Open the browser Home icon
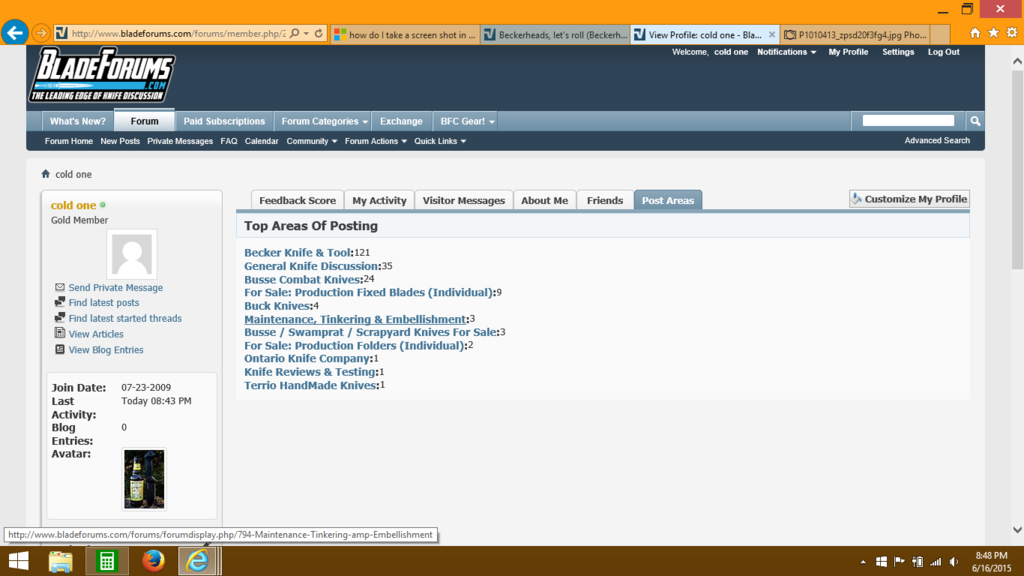This screenshot has height=576, width=1024. [974, 33]
